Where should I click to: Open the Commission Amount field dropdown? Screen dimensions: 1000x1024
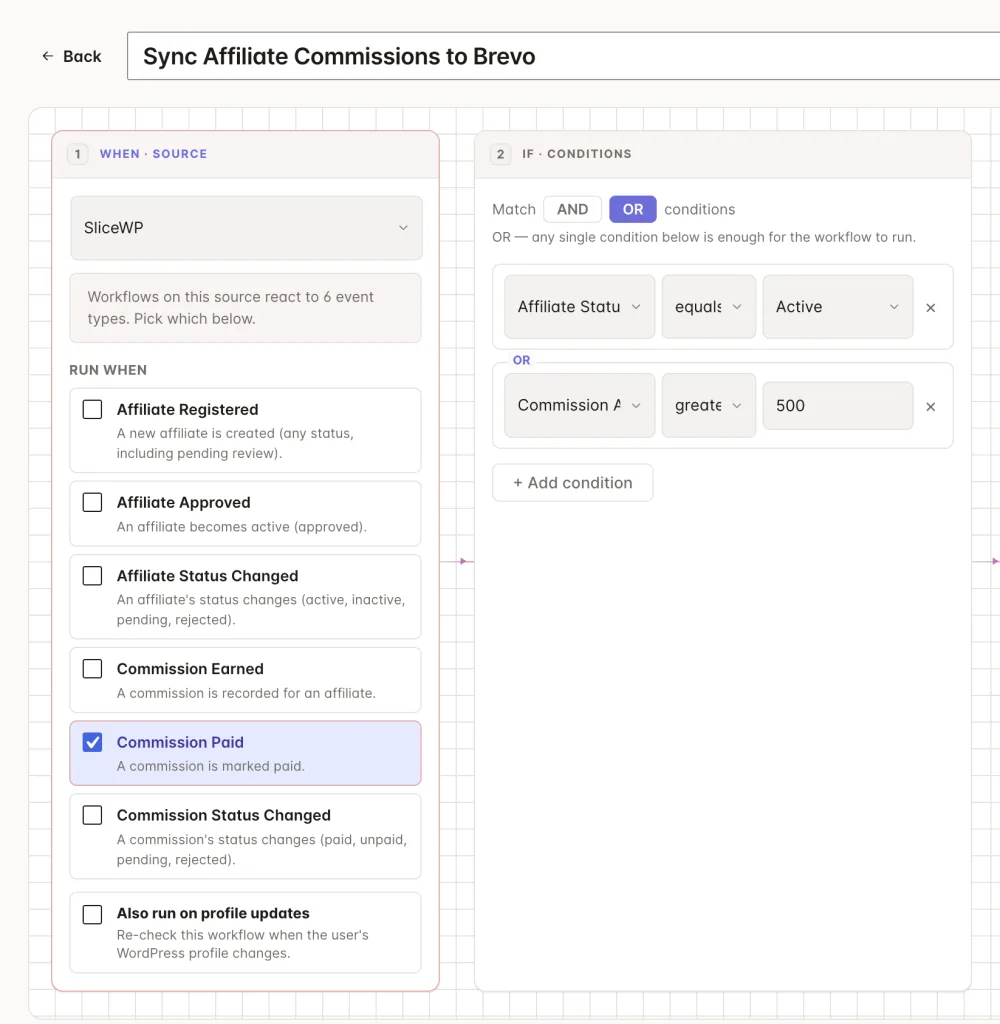579,405
